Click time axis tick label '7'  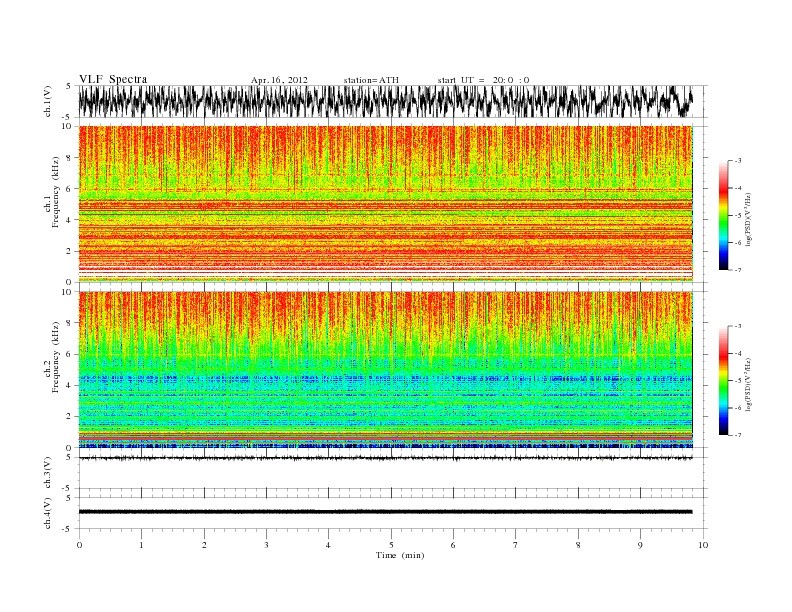click(515, 545)
